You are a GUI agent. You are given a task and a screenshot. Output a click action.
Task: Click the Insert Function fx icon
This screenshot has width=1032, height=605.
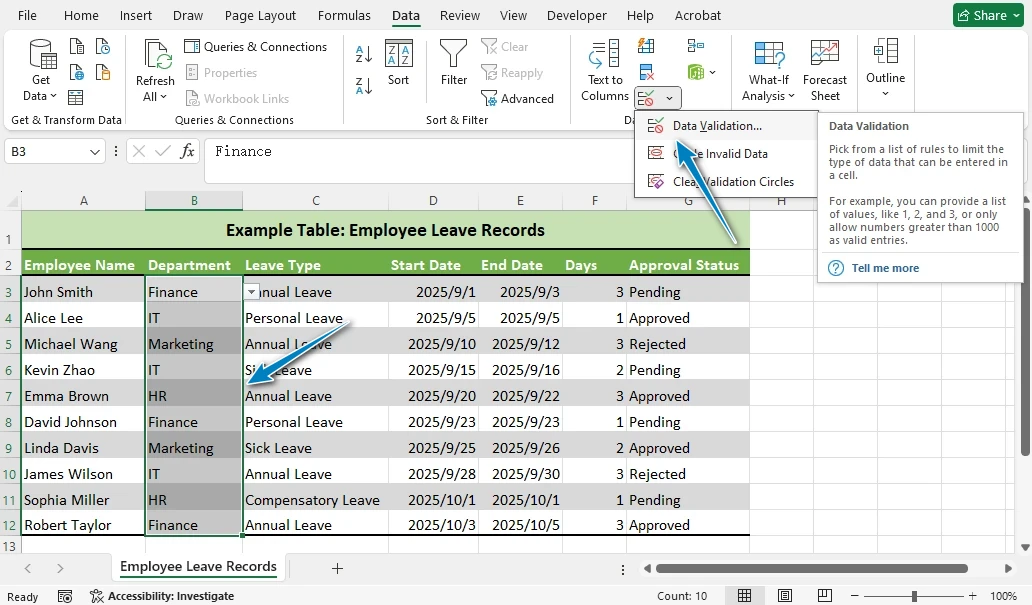pos(187,152)
